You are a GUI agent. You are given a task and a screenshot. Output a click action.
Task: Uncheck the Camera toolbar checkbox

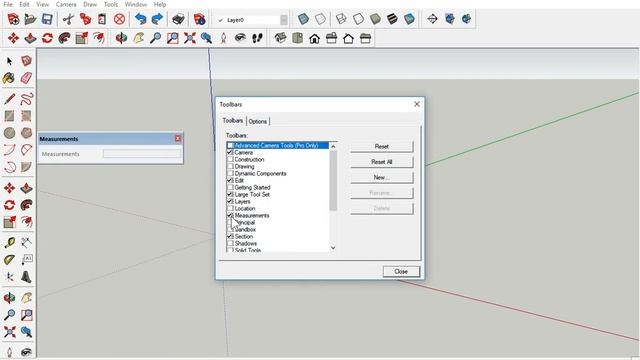(x=230, y=152)
